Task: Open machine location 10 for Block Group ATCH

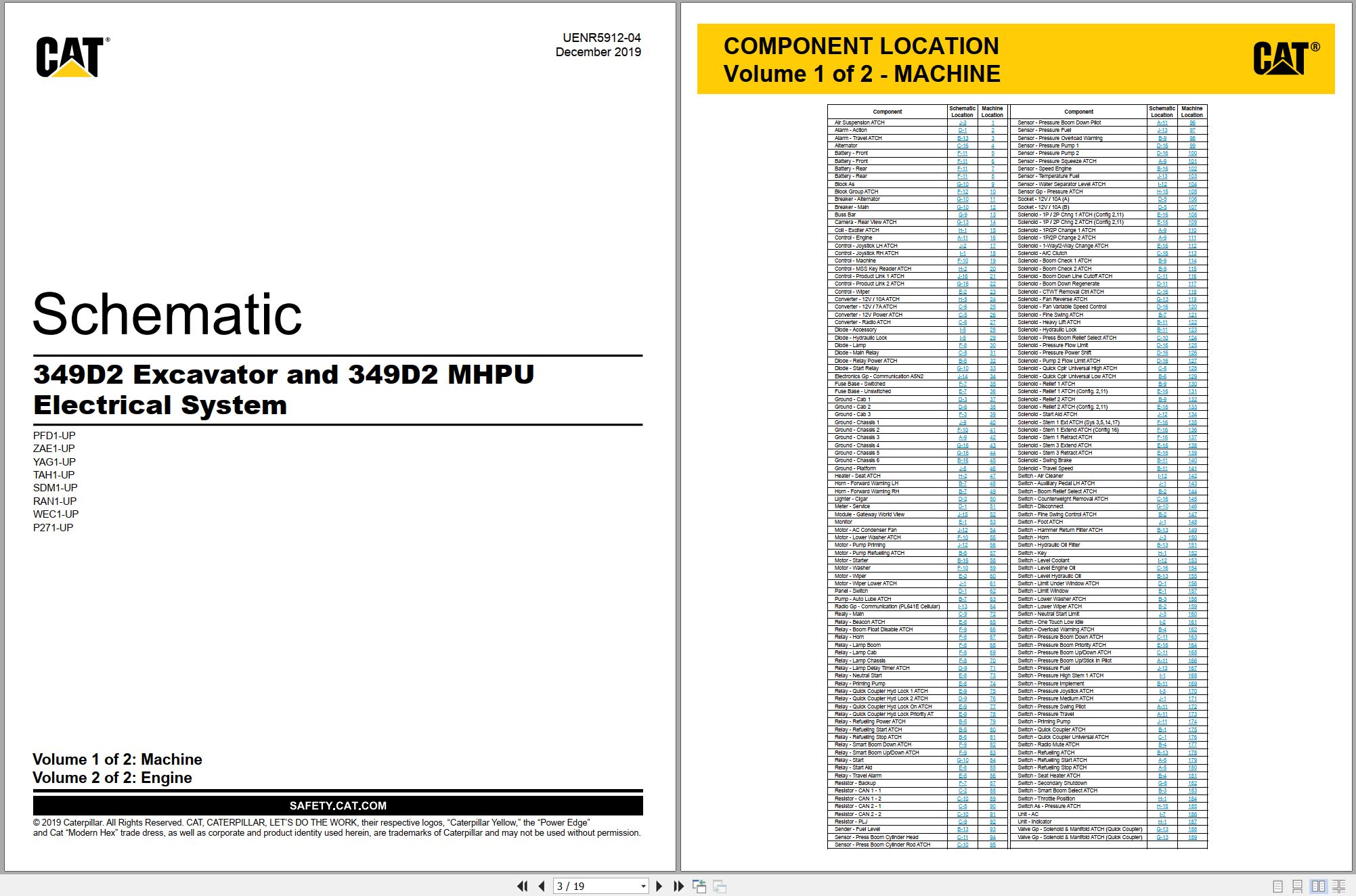Action: (992, 192)
